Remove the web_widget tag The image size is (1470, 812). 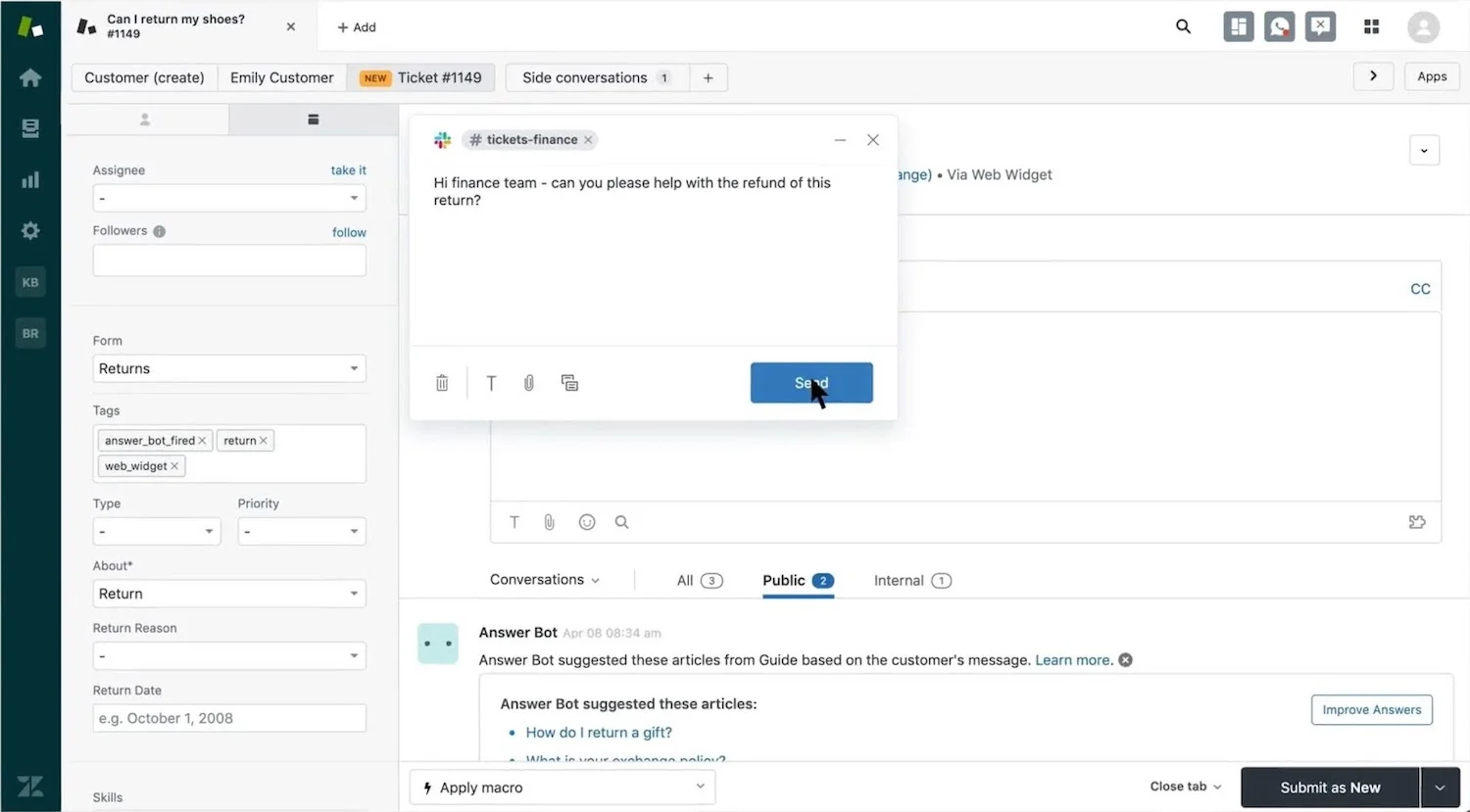pos(174,466)
